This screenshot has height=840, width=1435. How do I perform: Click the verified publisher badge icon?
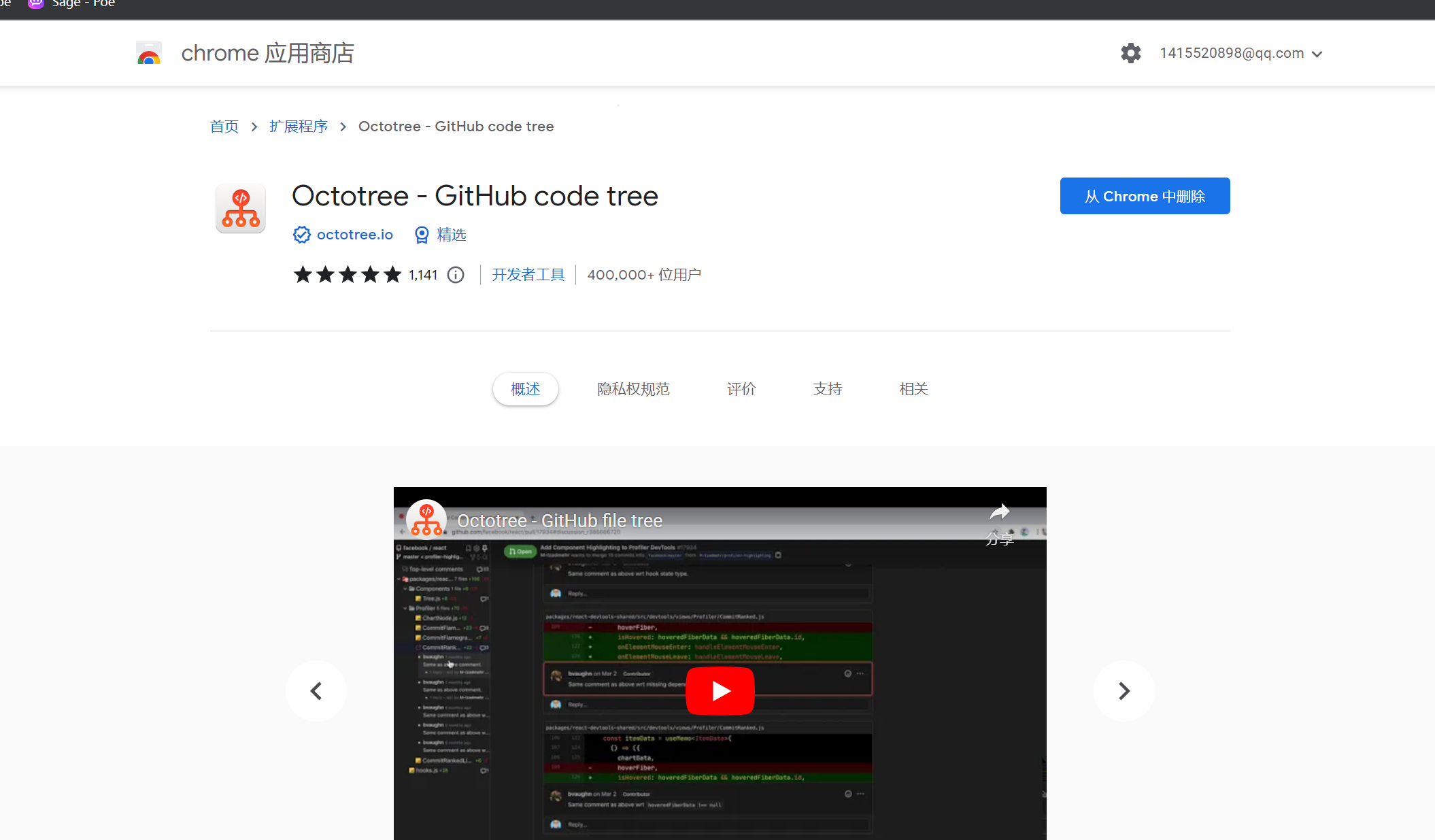coord(301,235)
